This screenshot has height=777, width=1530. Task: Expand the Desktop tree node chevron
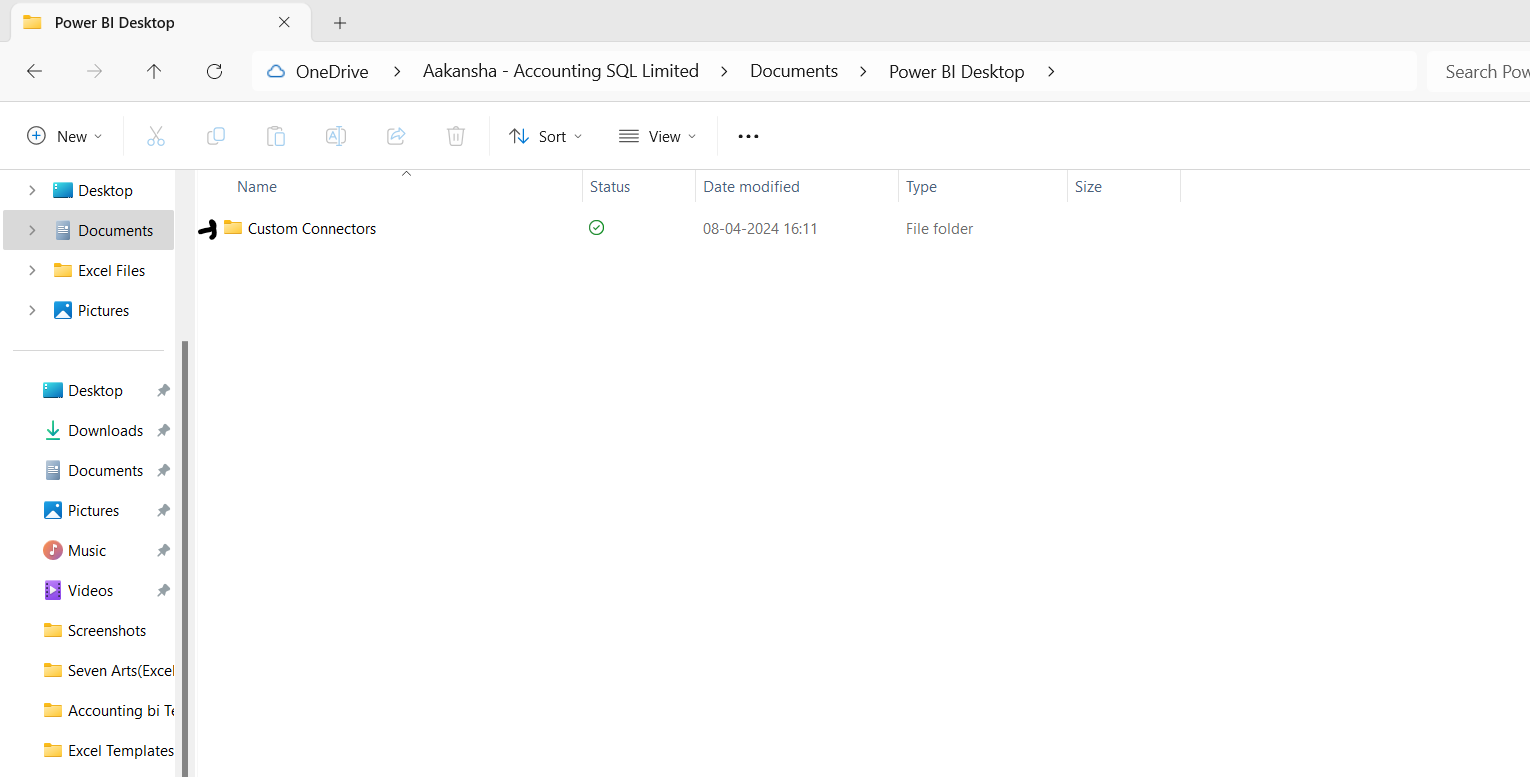(32, 190)
